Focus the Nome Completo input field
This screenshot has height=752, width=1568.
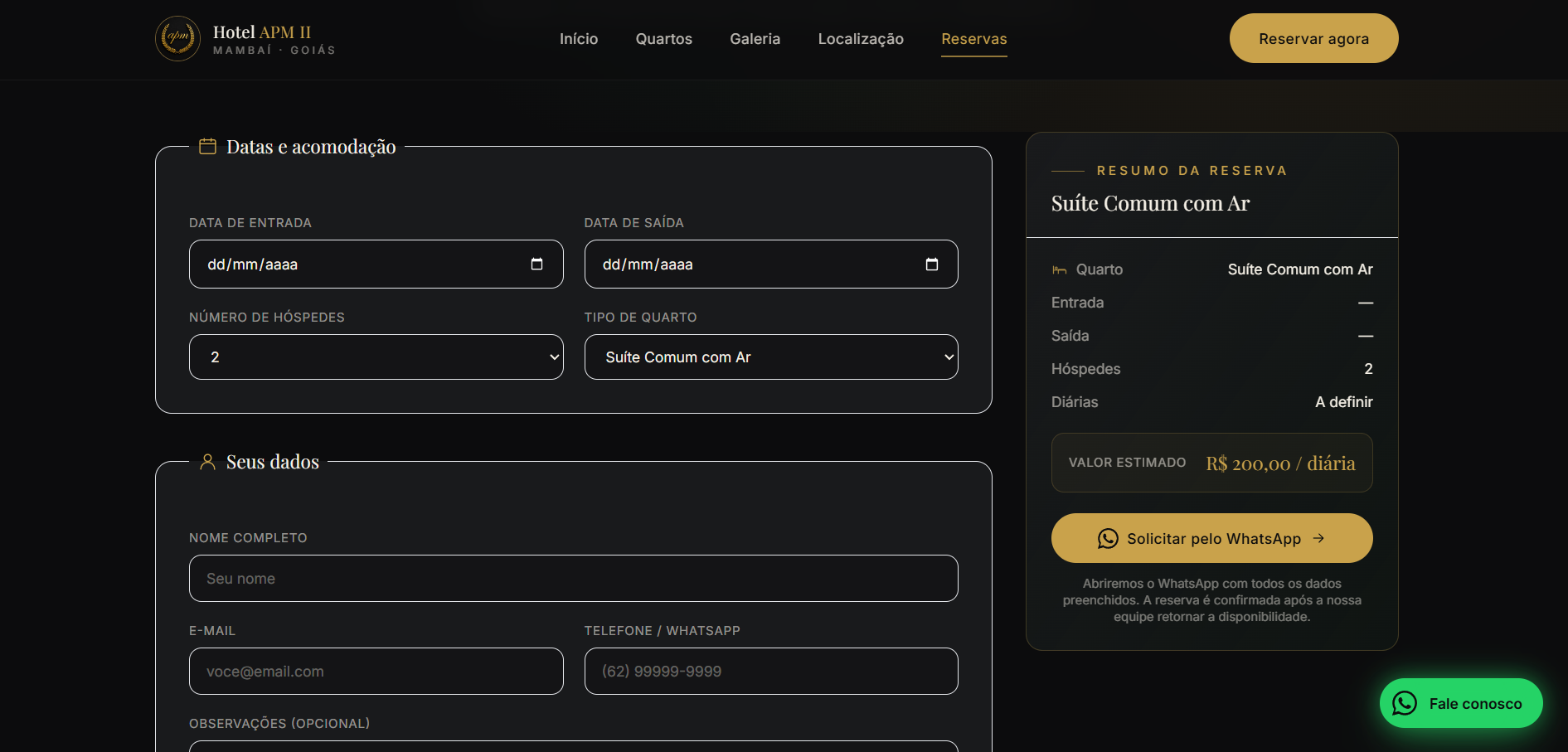pos(574,579)
